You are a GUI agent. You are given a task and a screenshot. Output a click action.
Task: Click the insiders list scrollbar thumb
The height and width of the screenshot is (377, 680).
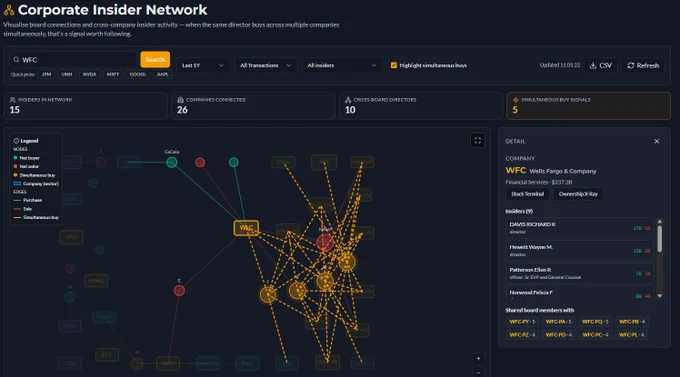660,238
